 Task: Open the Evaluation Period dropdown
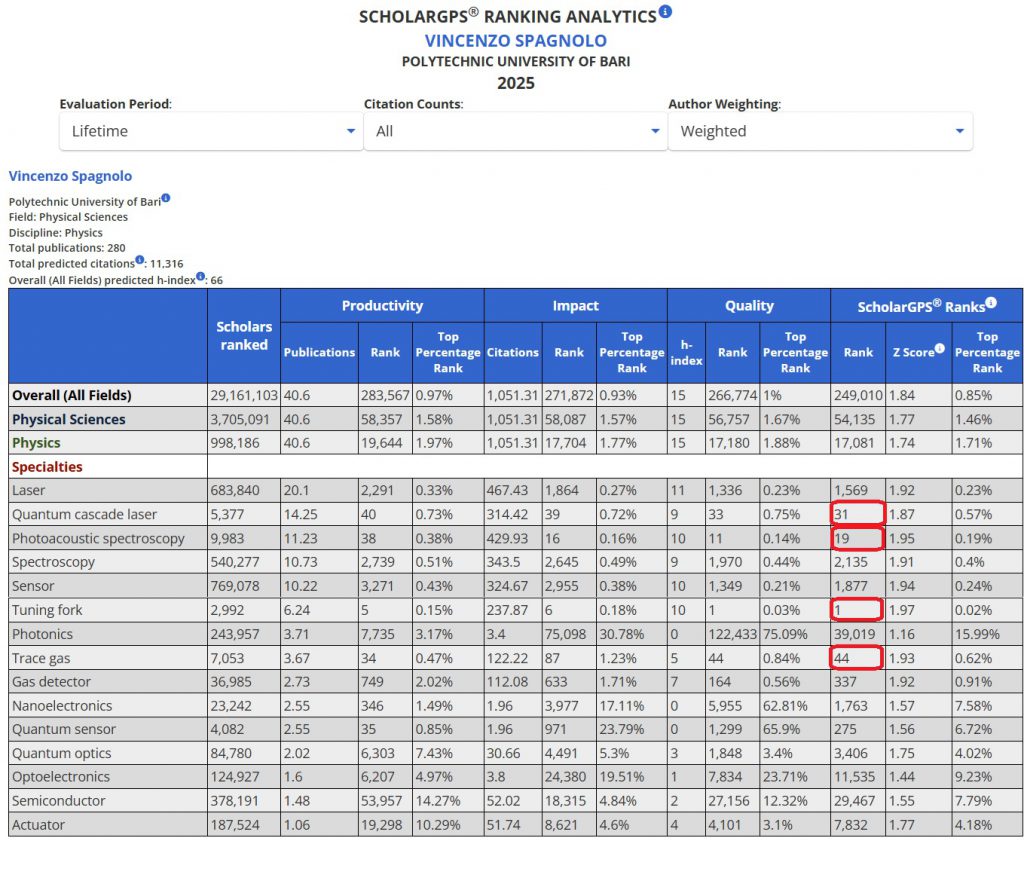210,131
